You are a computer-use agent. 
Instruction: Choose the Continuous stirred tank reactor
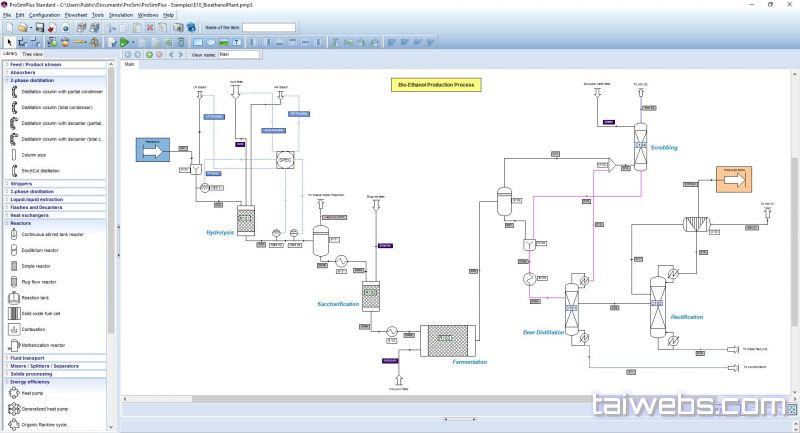(53, 234)
